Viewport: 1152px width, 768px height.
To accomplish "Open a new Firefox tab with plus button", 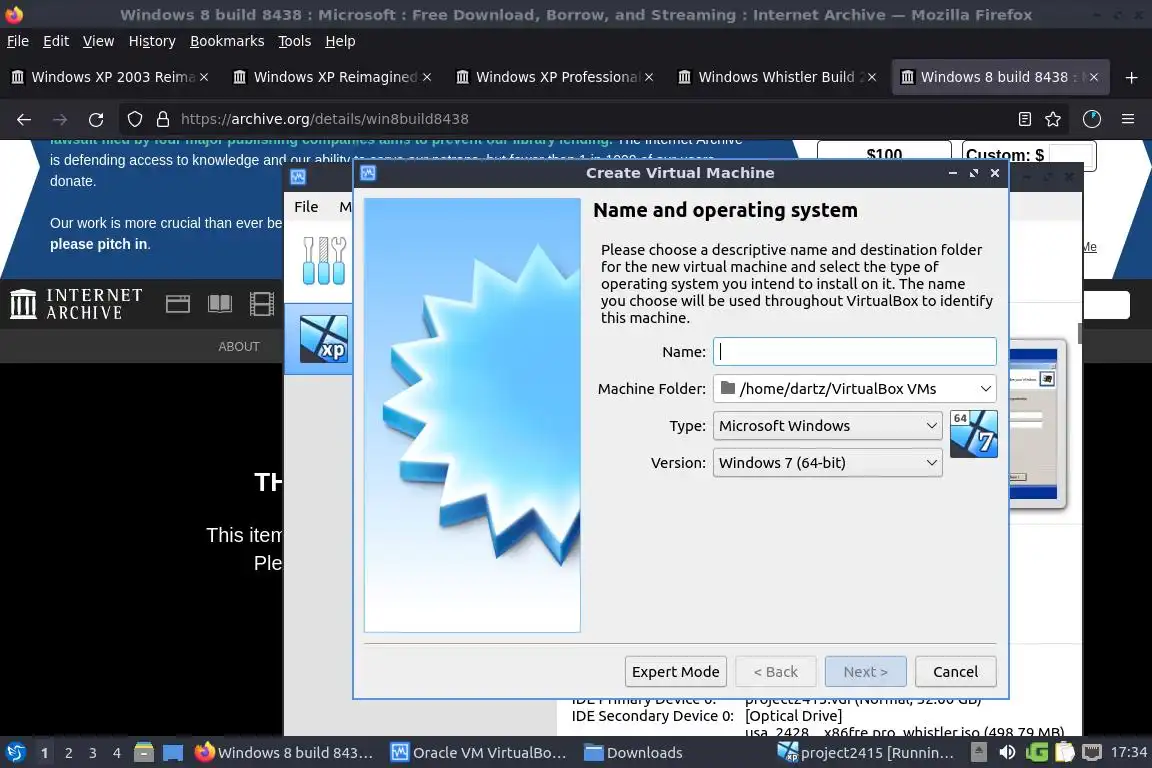I will (x=1131, y=77).
